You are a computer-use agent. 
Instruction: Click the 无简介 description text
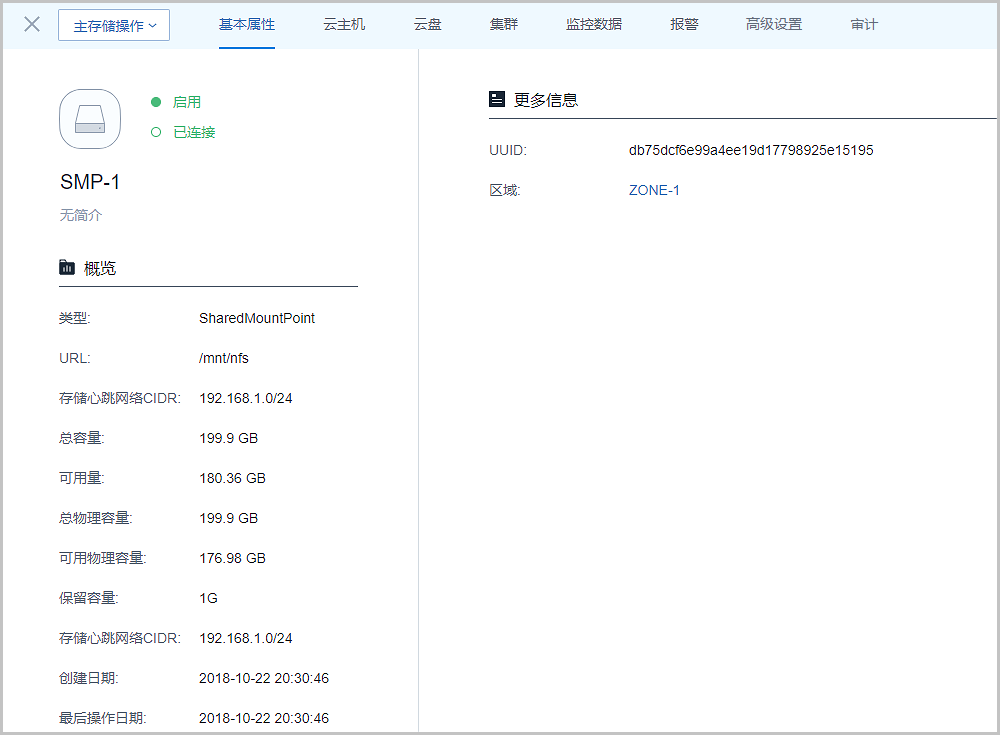pyautogui.click(x=80, y=215)
